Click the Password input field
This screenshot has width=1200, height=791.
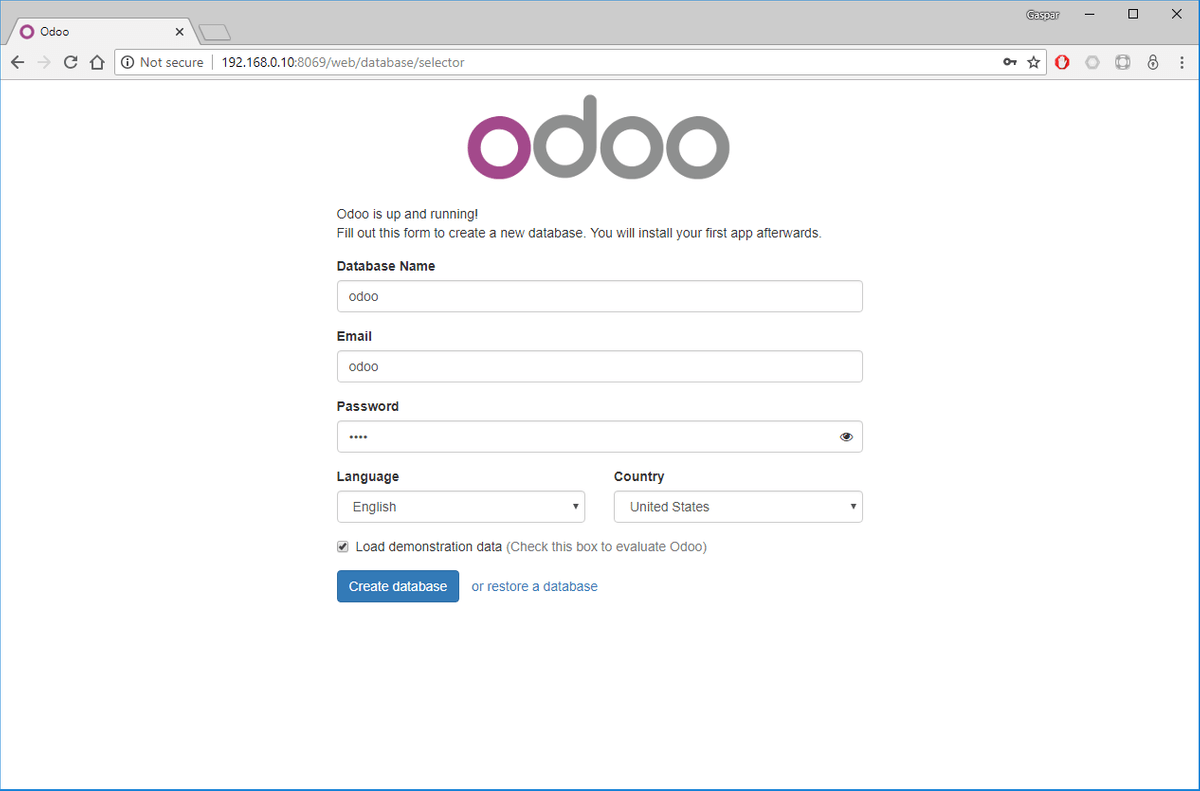[600, 436]
